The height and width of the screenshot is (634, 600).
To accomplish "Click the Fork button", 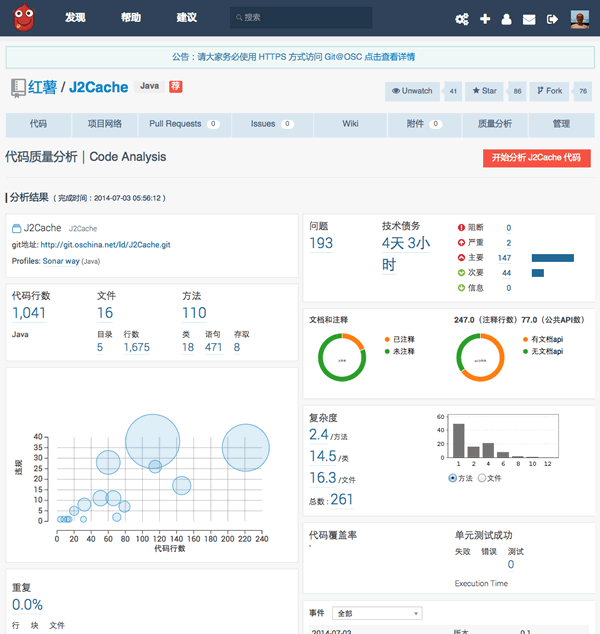I will (x=549, y=91).
